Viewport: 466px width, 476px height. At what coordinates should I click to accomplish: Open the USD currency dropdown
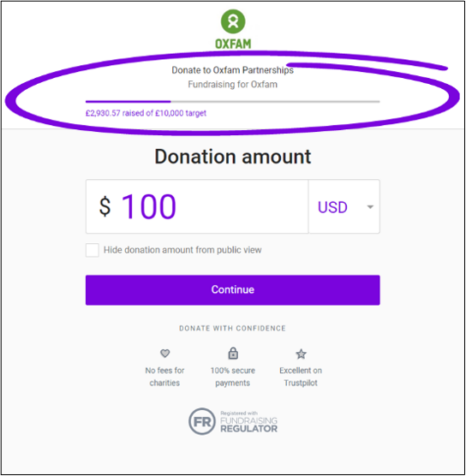click(x=344, y=207)
